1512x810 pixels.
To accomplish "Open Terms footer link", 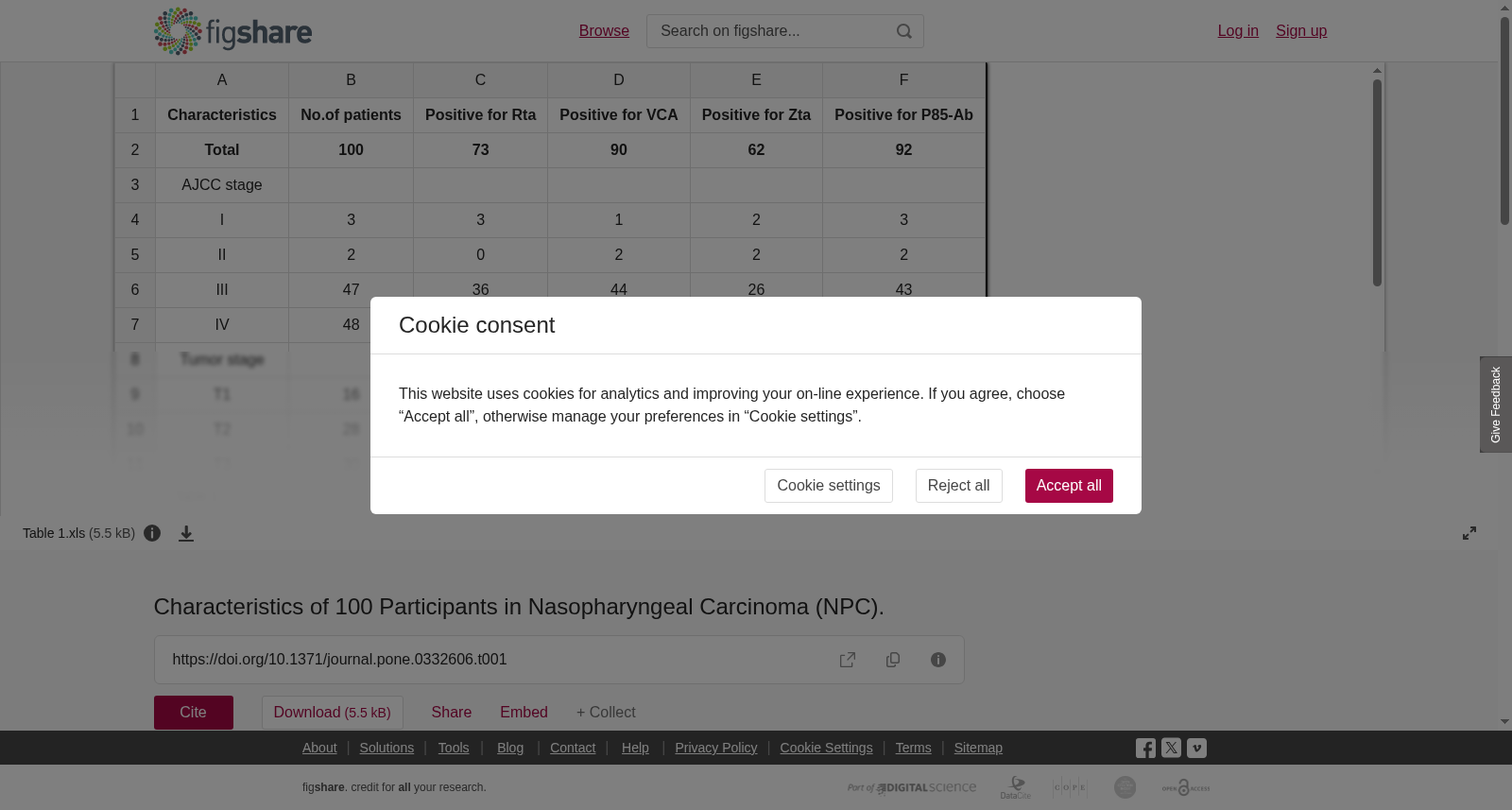I will tap(913, 748).
